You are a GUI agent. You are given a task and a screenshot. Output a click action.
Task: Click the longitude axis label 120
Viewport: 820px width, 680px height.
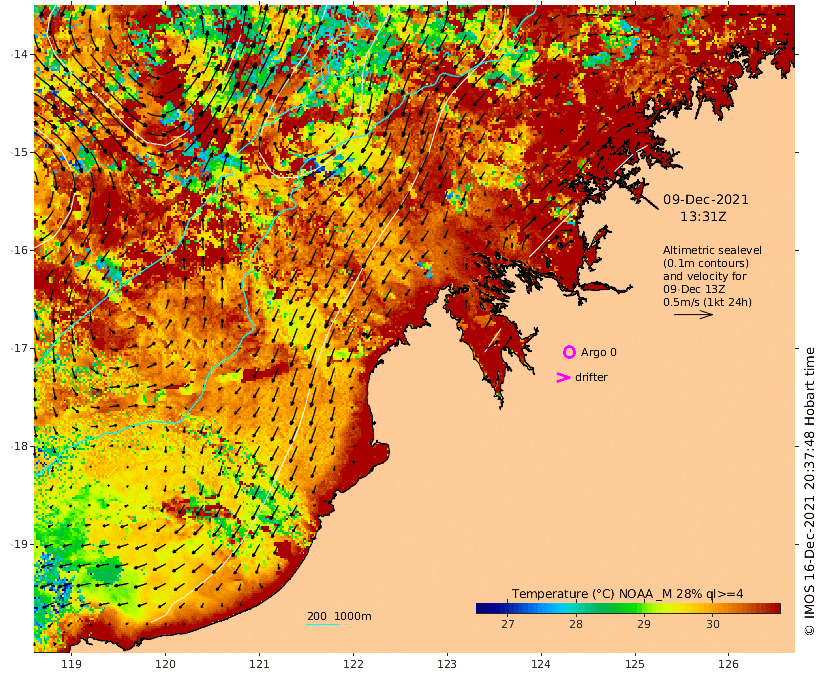click(165, 664)
